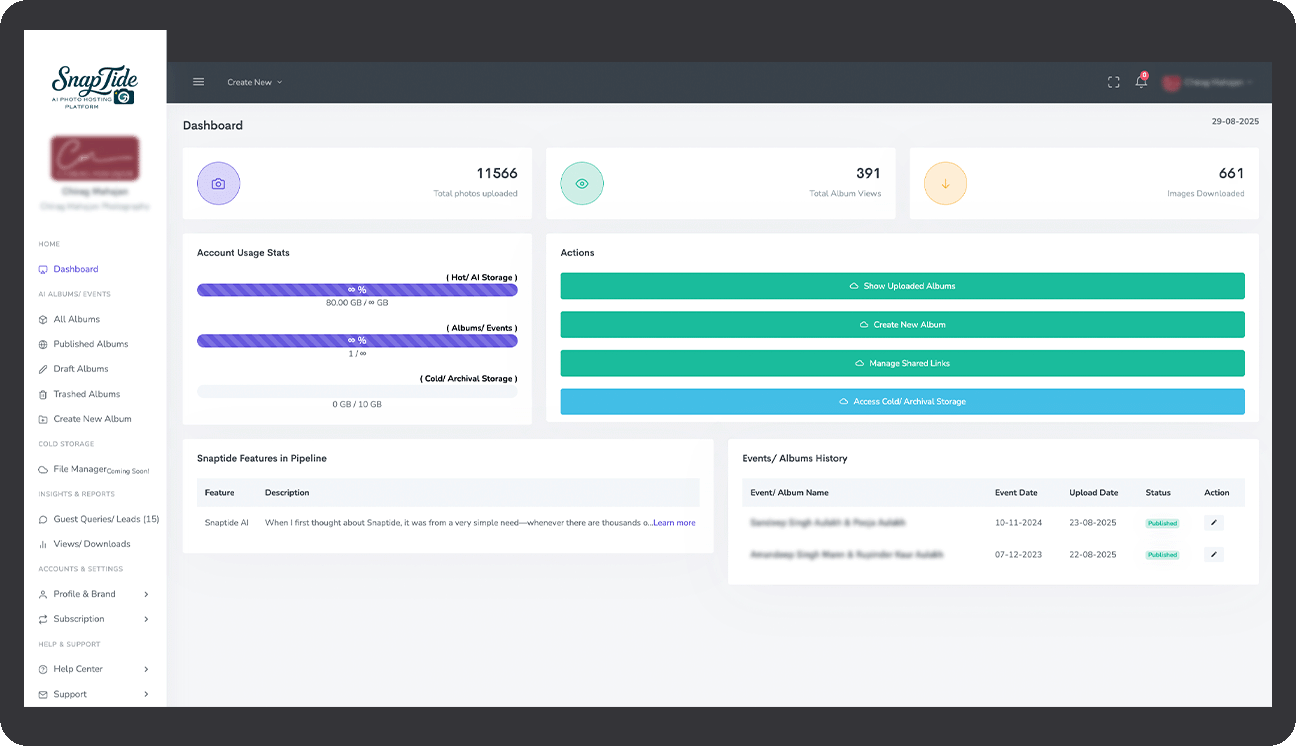The height and width of the screenshot is (746, 1296).
Task: Open the notifications bell
Action: tap(1141, 82)
